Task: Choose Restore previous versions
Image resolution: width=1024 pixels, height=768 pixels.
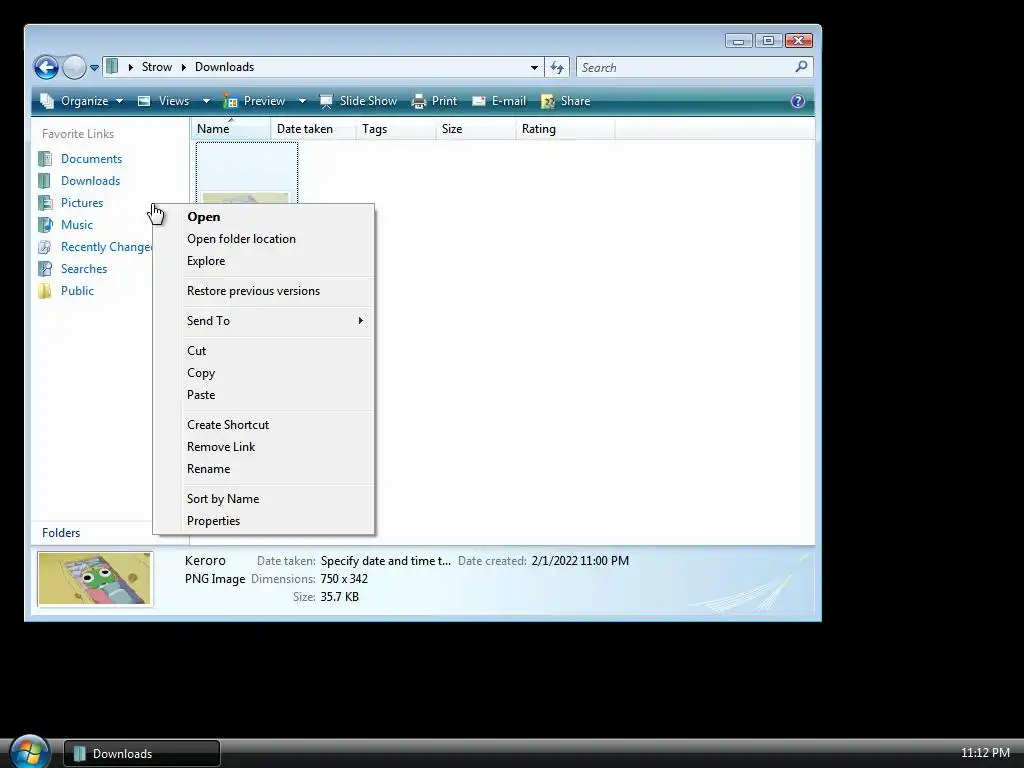Action: [x=264, y=291]
